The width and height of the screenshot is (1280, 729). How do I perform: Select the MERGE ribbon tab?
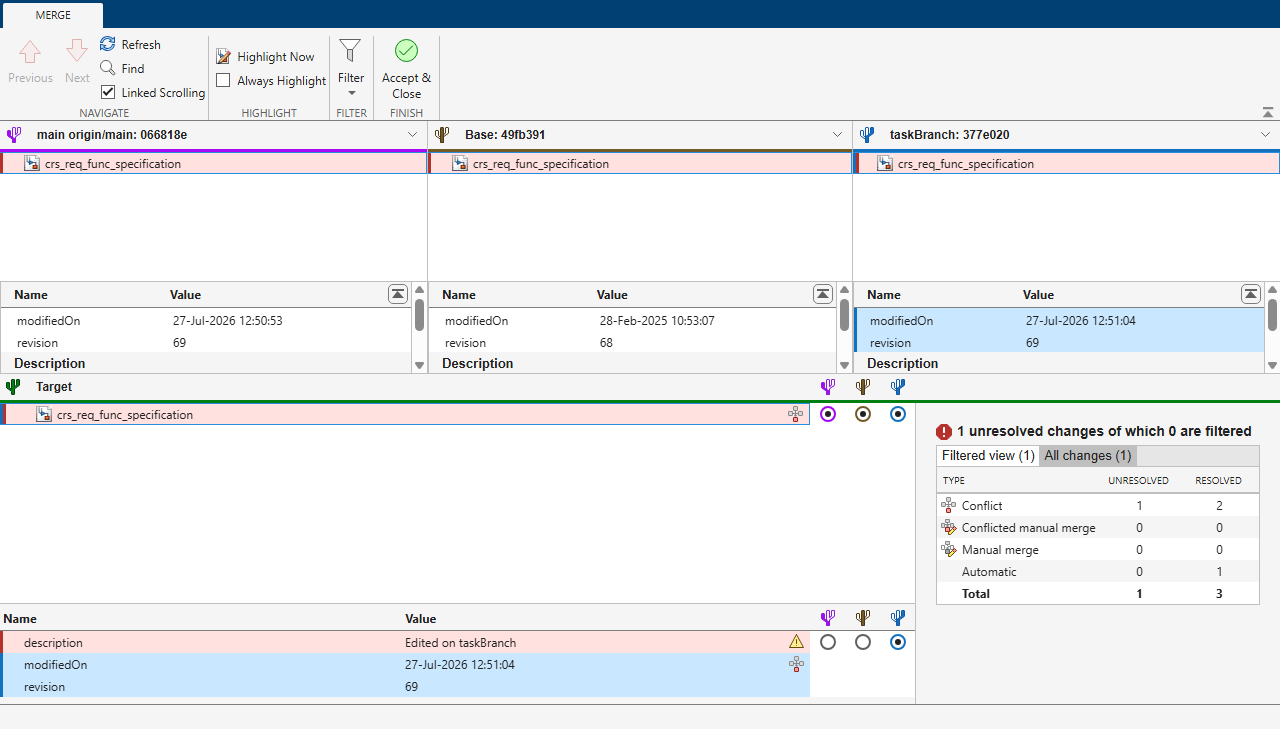(53, 15)
